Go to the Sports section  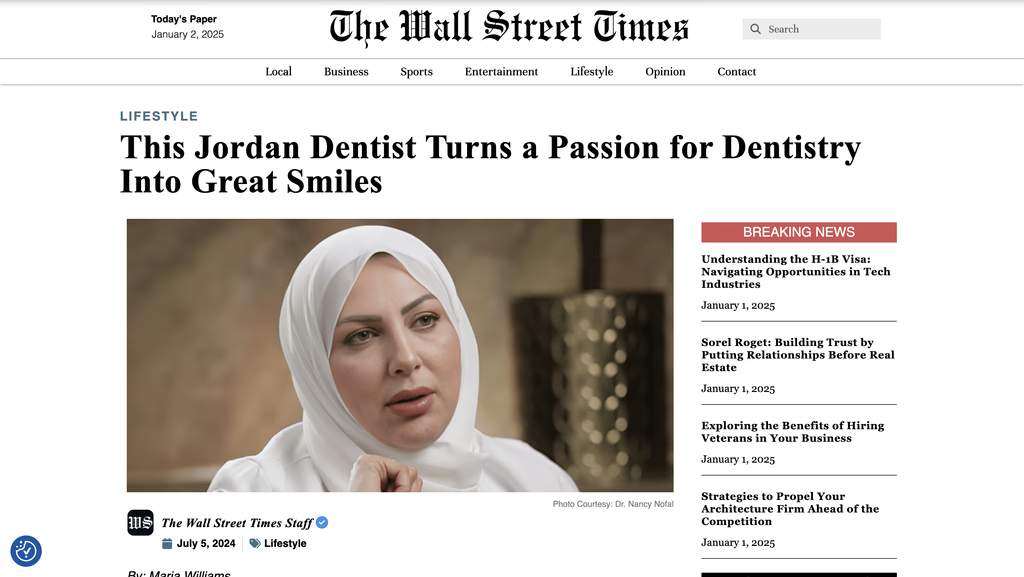pos(417,72)
